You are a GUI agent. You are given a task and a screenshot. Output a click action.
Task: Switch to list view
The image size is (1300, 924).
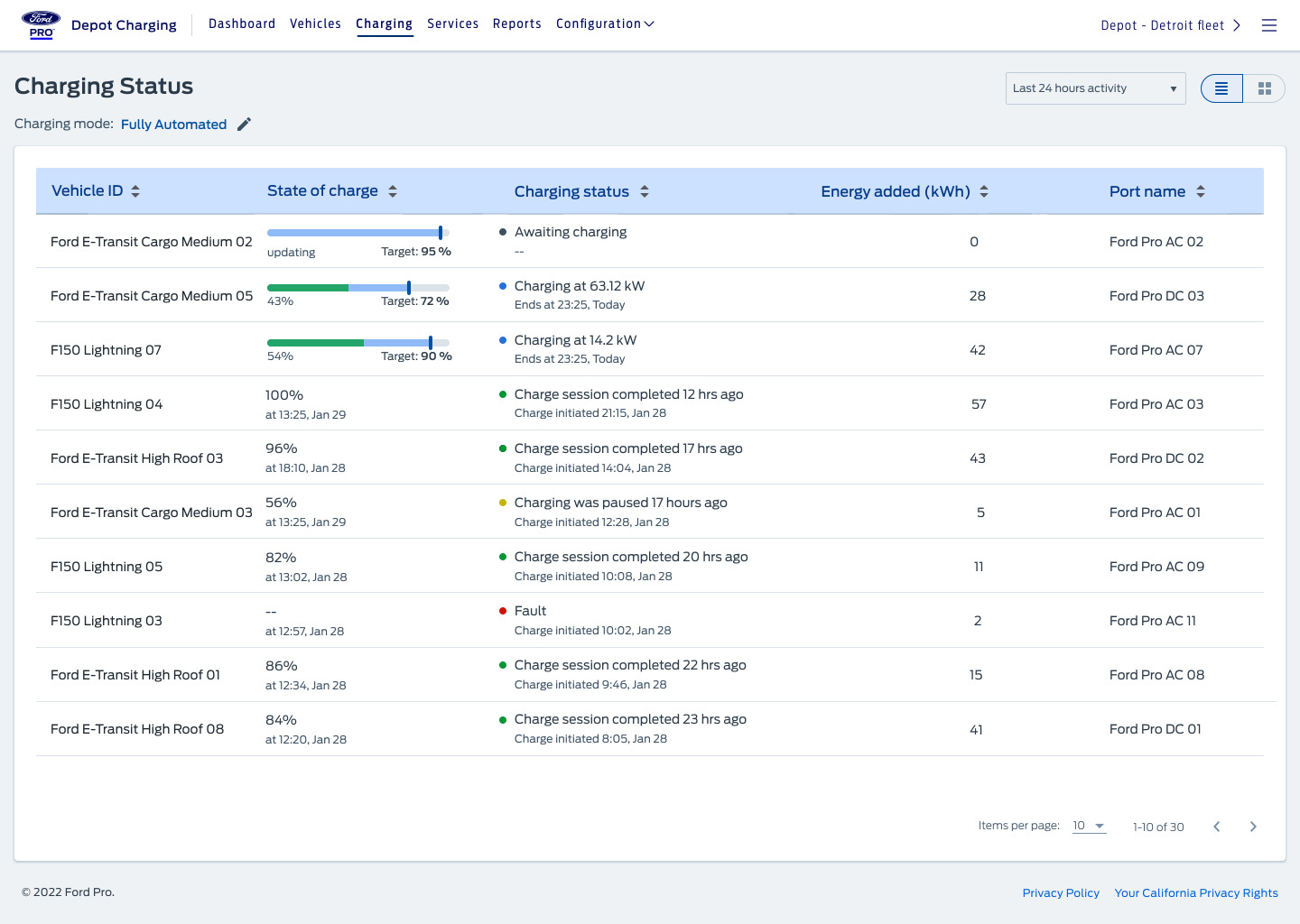point(1221,88)
